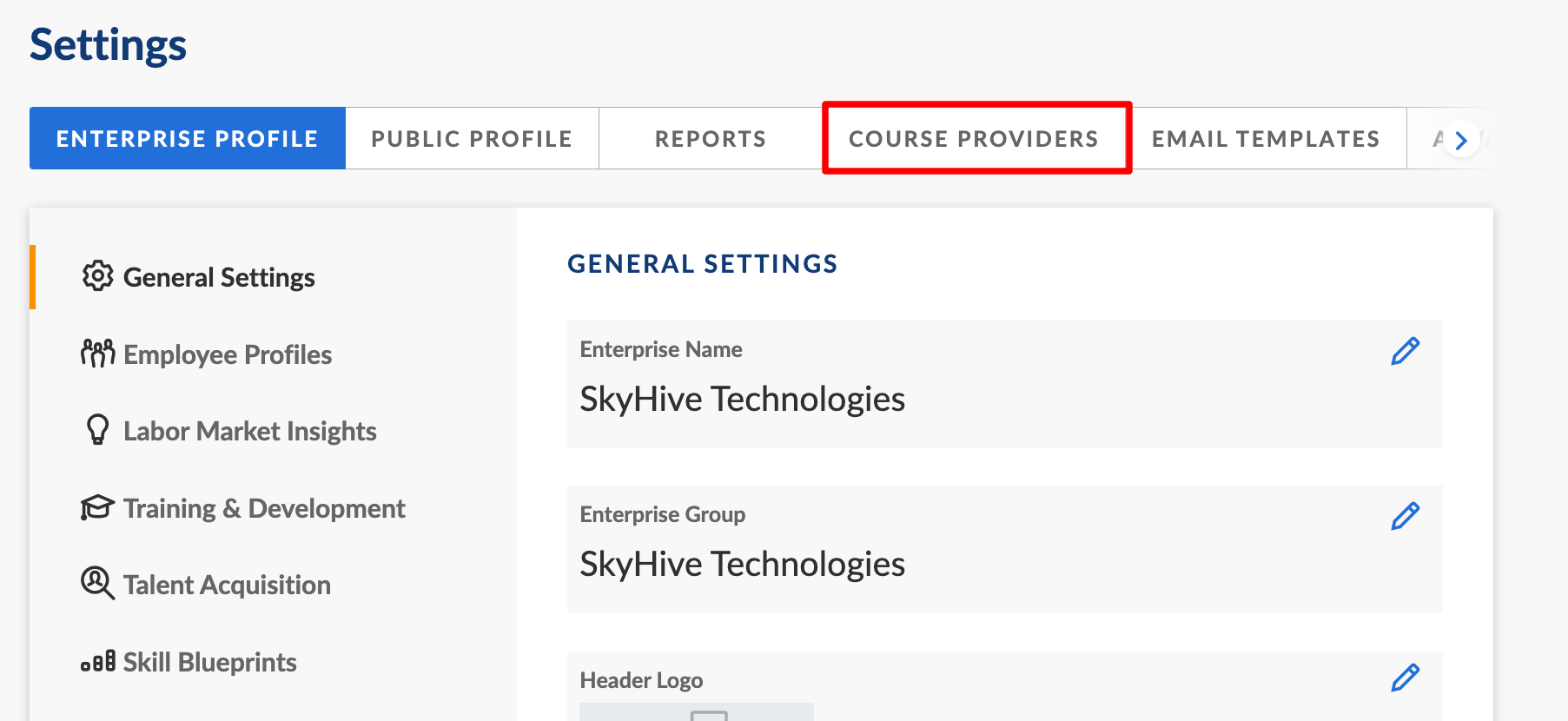
Task: Show more tabs with right chevron arrow
Action: [x=1461, y=139]
